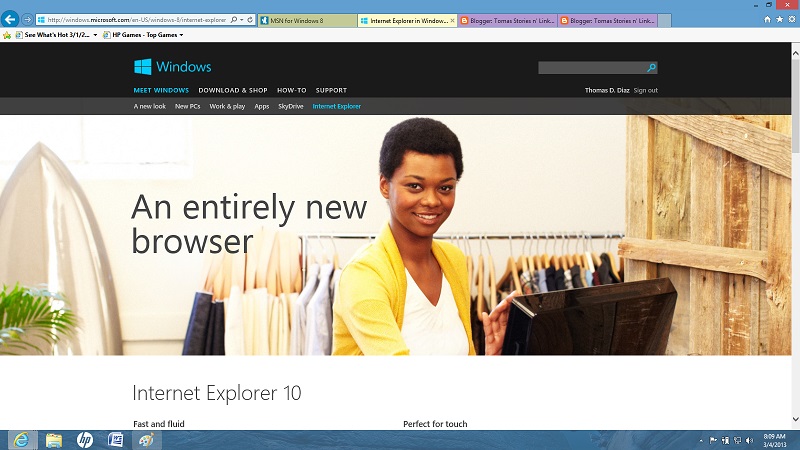Open the HP Games - Top Games favorite
This screenshot has height=450, width=800.
pos(140,35)
